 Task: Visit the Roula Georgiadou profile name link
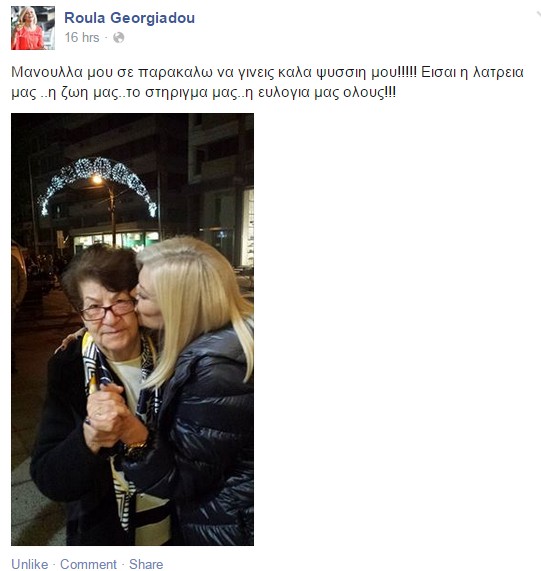[130, 18]
